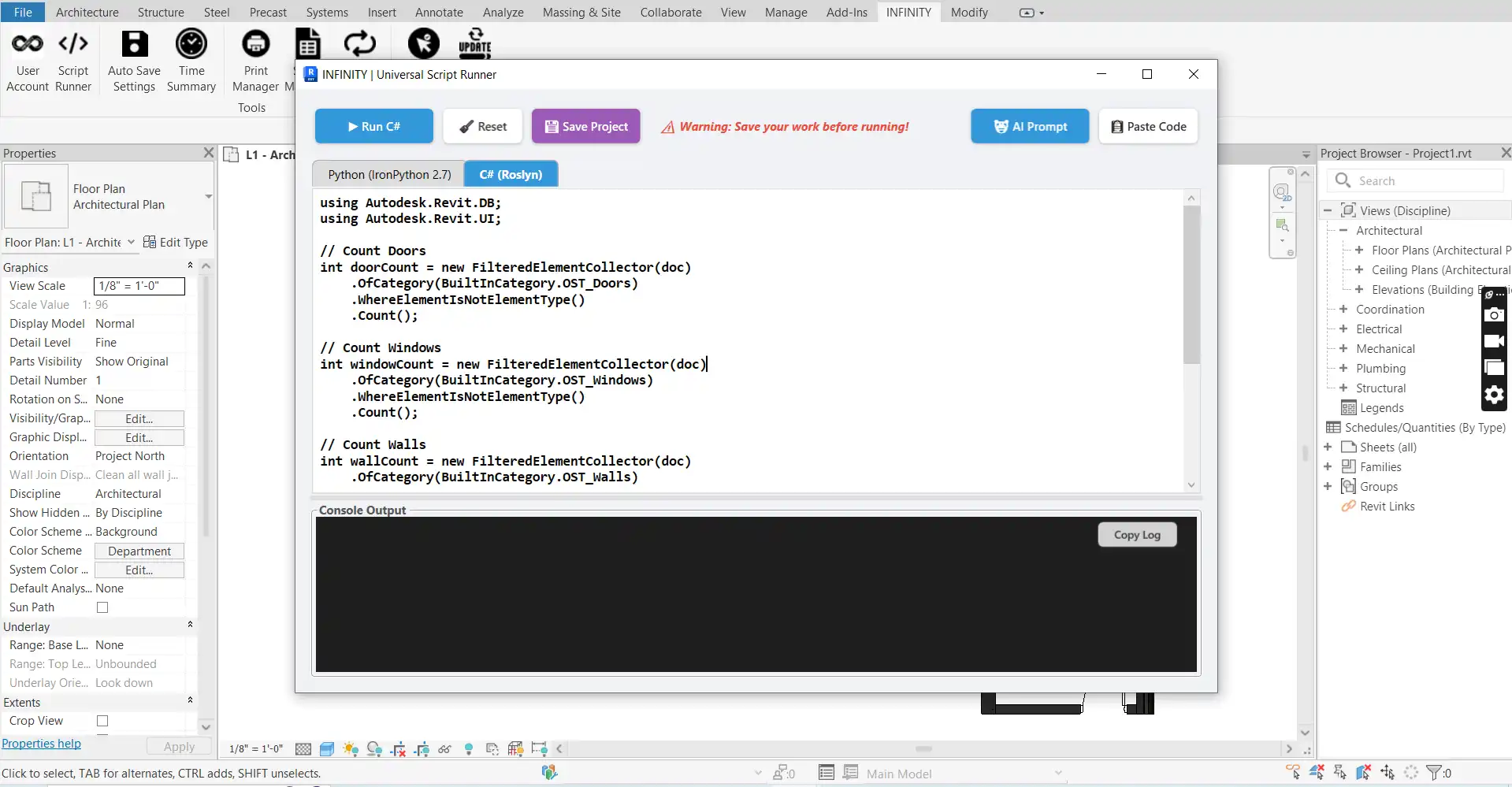Open the Floor Plan type selector dropdown
The image size is (1512, 787).
click(x=208, y=196)
